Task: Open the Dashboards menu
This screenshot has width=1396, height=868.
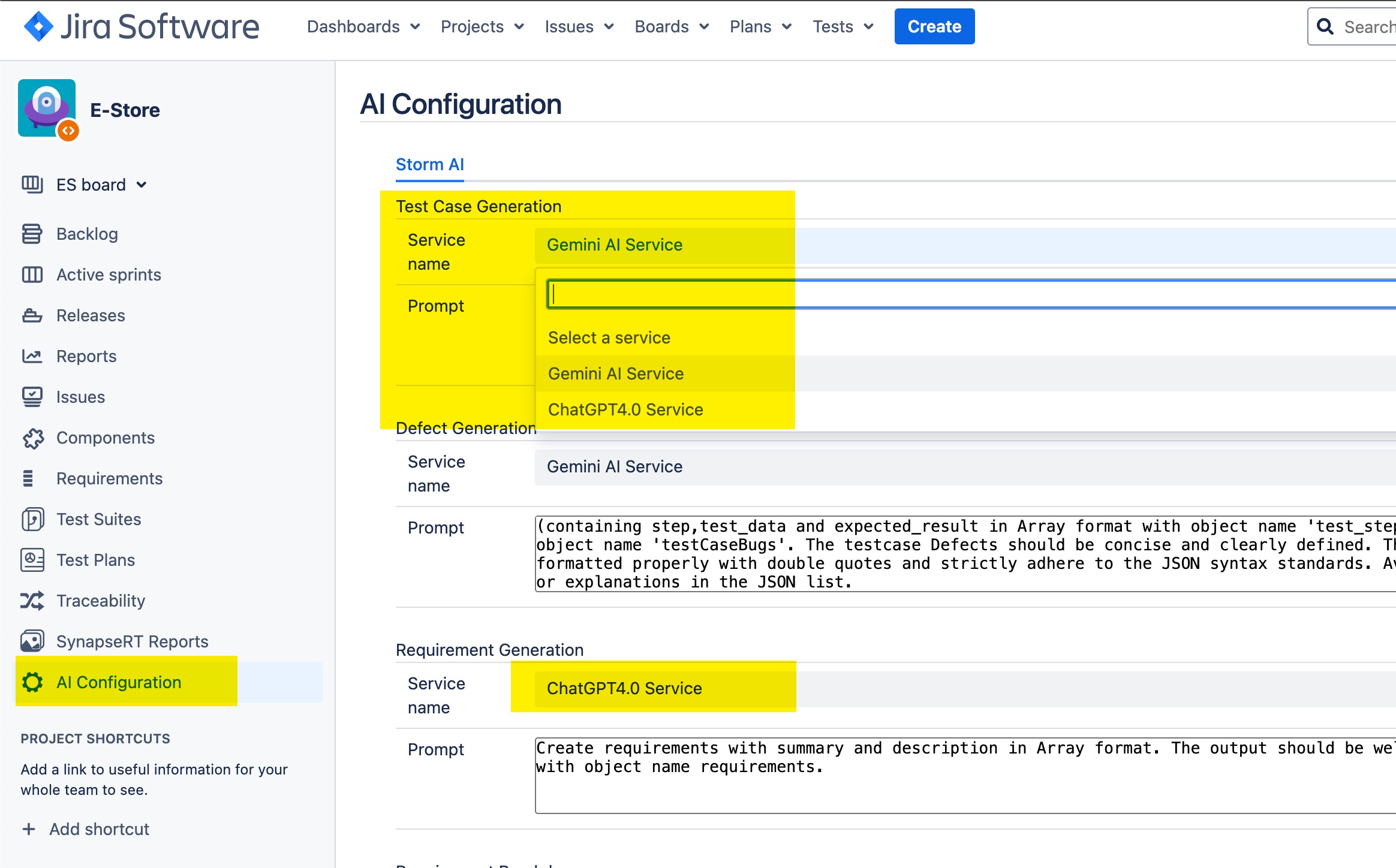Action: pos(363,26)
